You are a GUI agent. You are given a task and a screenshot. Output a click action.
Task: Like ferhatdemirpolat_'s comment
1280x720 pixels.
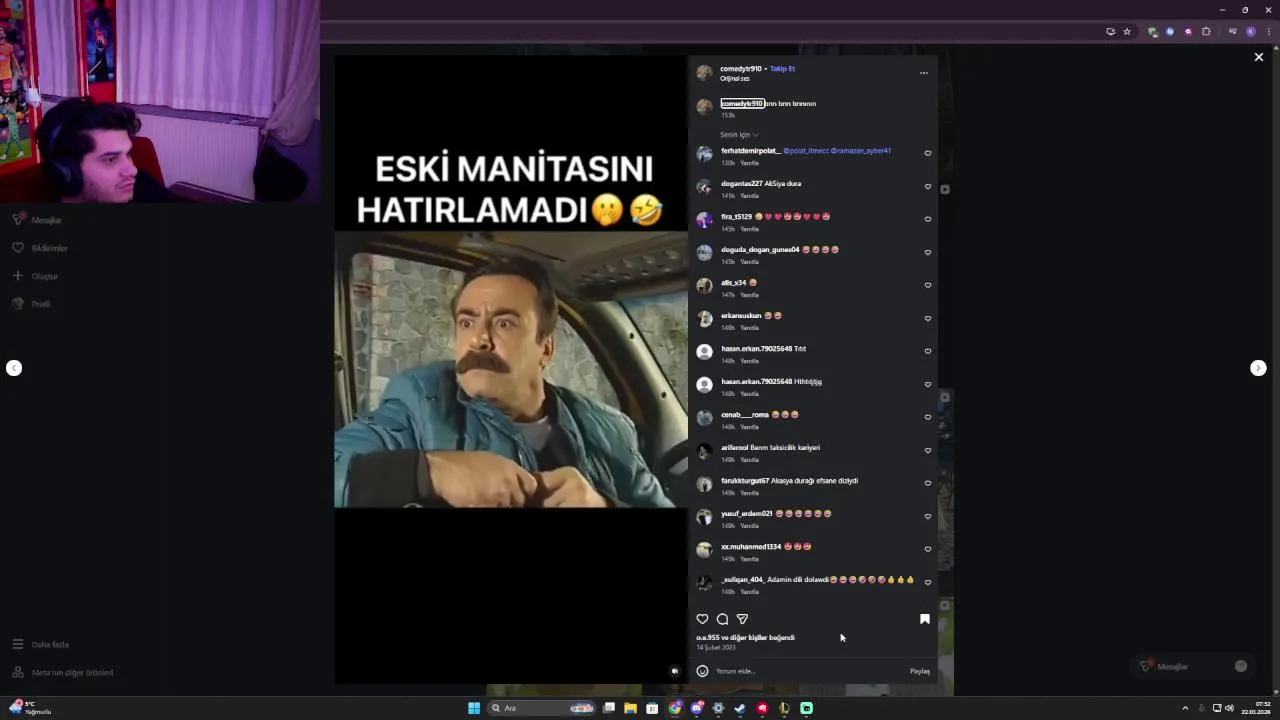point(928,153)
